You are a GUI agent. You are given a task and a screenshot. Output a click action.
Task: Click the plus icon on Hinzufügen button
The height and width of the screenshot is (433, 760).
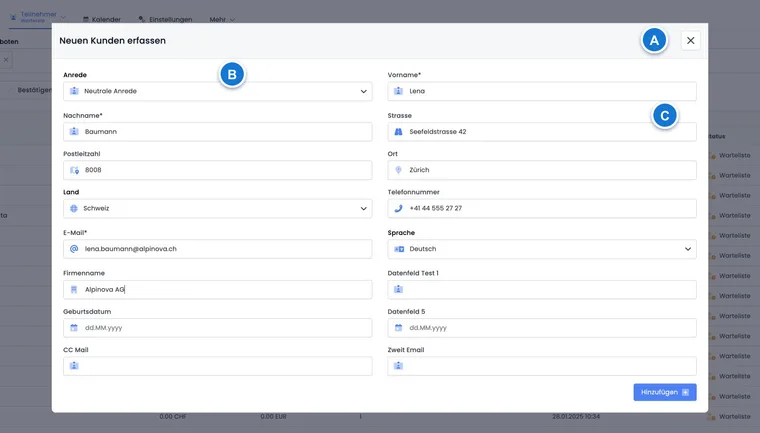tap(685, 392)
